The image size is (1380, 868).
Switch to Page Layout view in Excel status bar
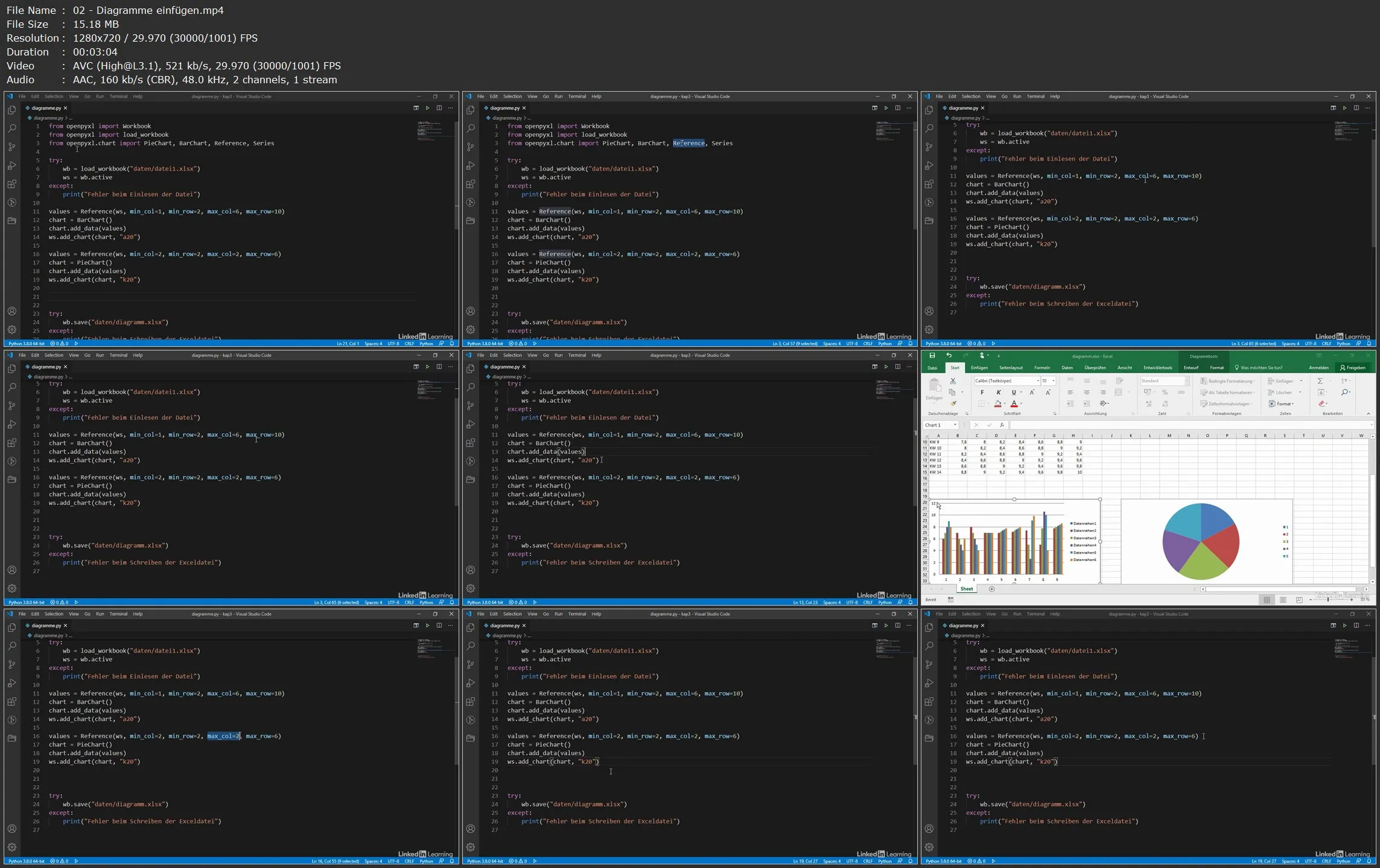coord(1283,600)
